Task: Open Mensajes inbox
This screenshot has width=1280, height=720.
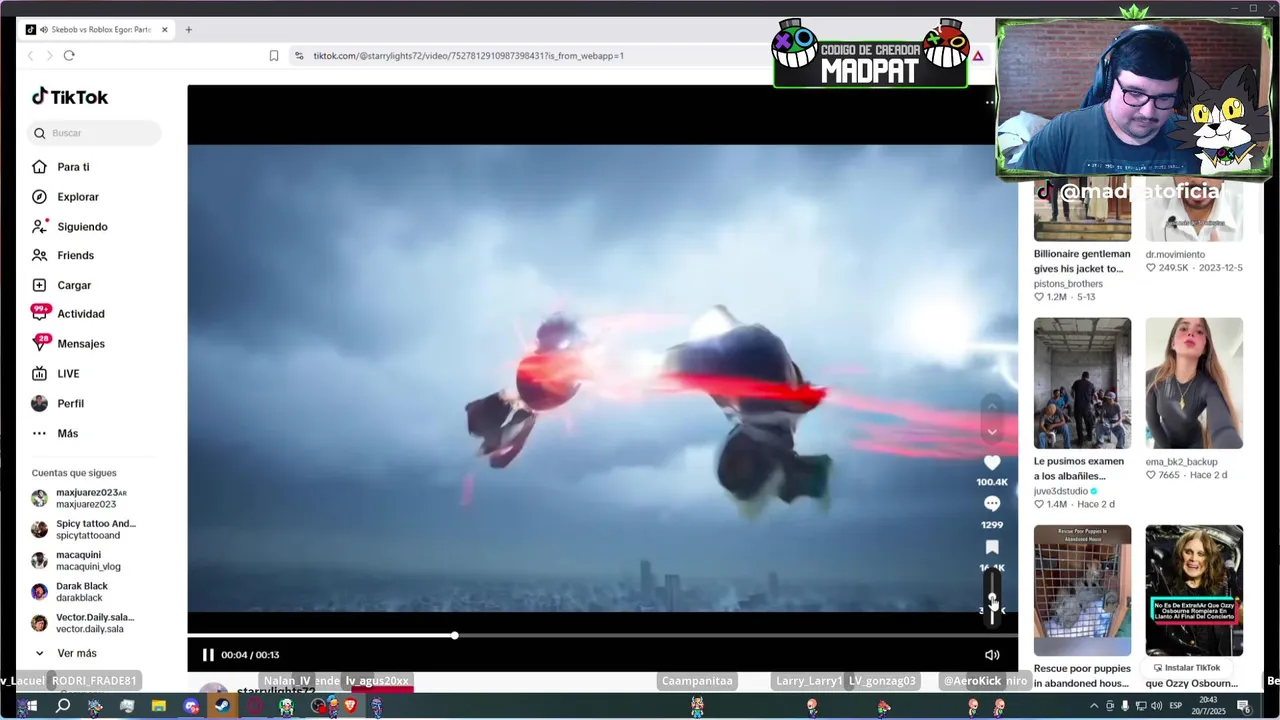Action: [x=80, y=344]
